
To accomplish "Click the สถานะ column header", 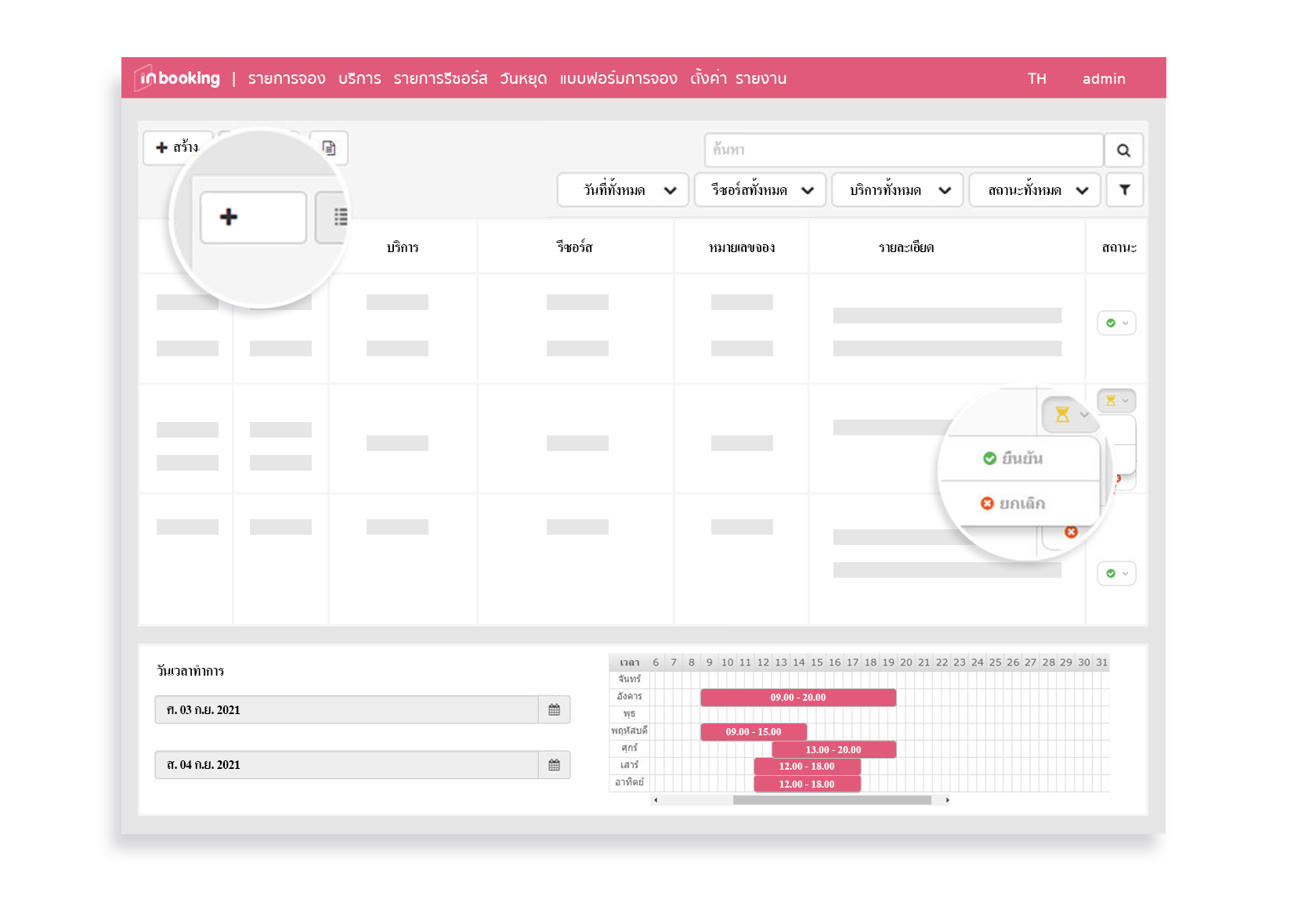I will [1119, 247].
